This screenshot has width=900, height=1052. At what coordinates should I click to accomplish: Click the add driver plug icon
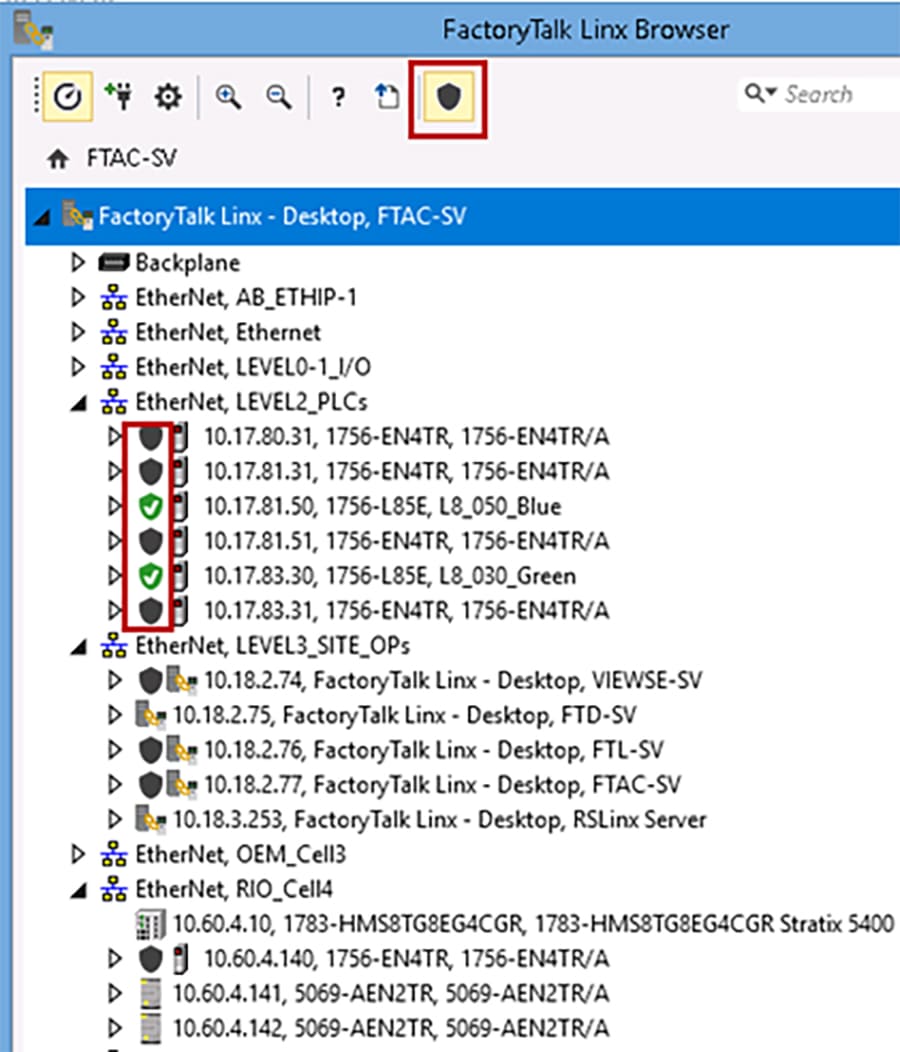pyautogui.click(x=119, y=97)
